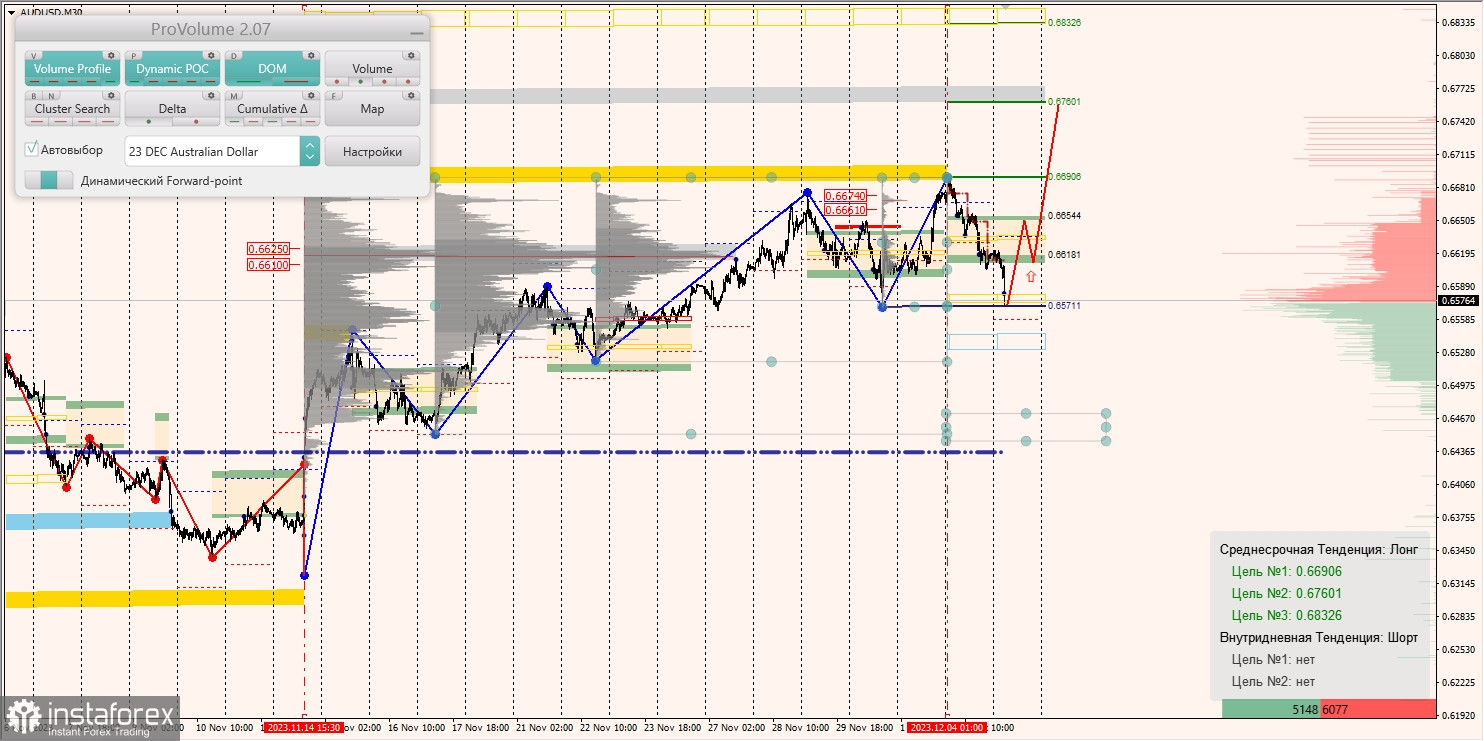The height and width of the screenshot is (741, 1484).
Task: Minimize the ProVolume 2.07 panel
Action: tap(417, 33)
